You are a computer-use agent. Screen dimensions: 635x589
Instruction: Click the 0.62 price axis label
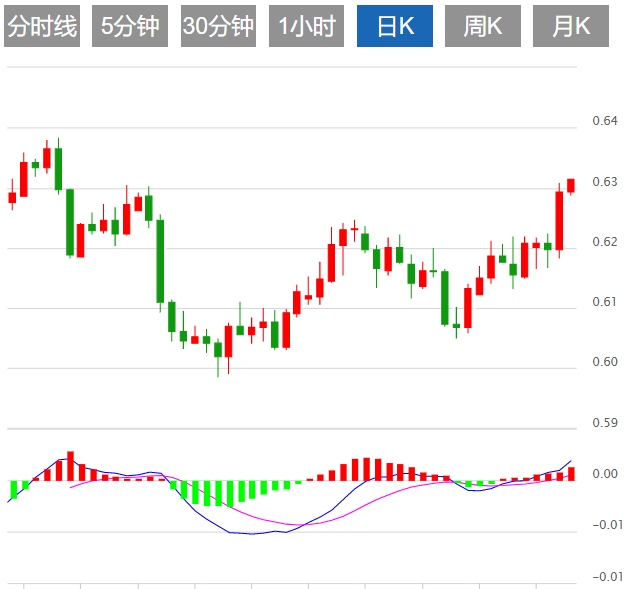click(x=604, y=242)
